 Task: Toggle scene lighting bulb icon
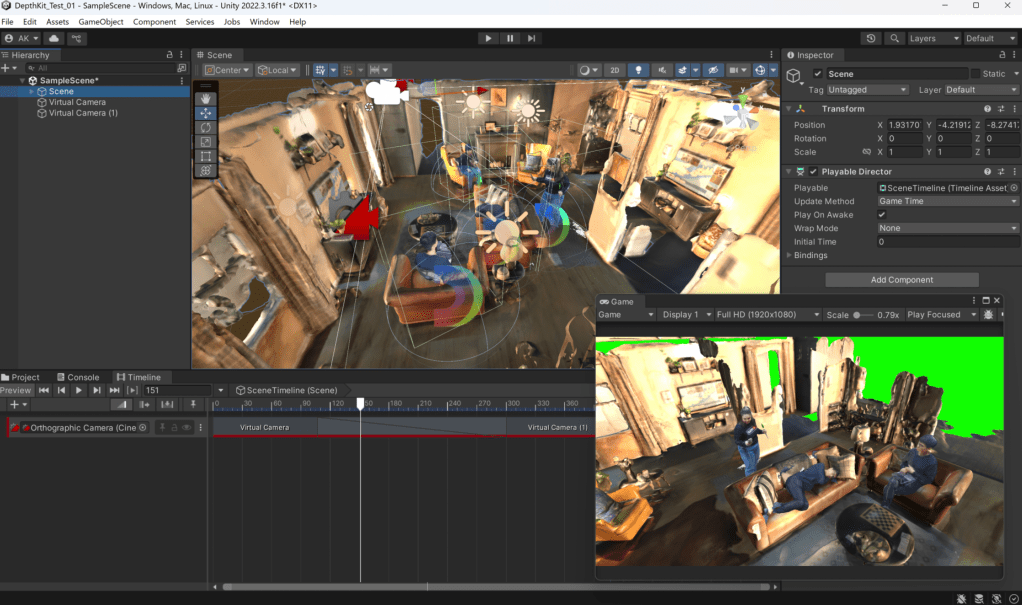(x=637, y=70)
